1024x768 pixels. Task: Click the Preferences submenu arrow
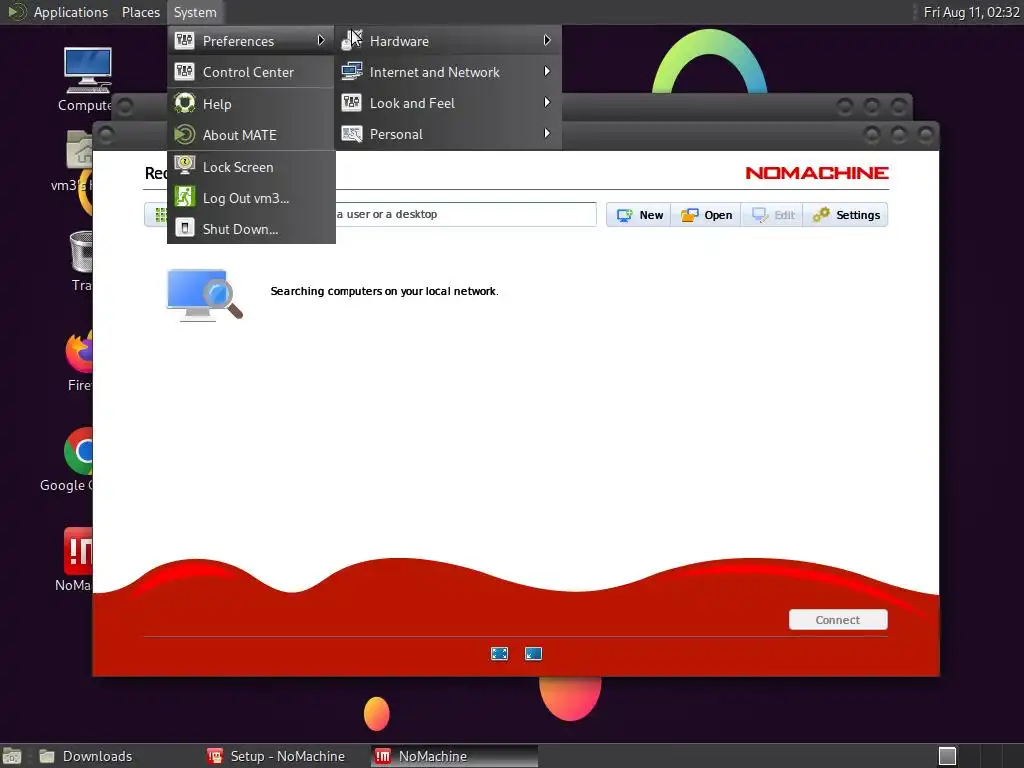(321, 40)
